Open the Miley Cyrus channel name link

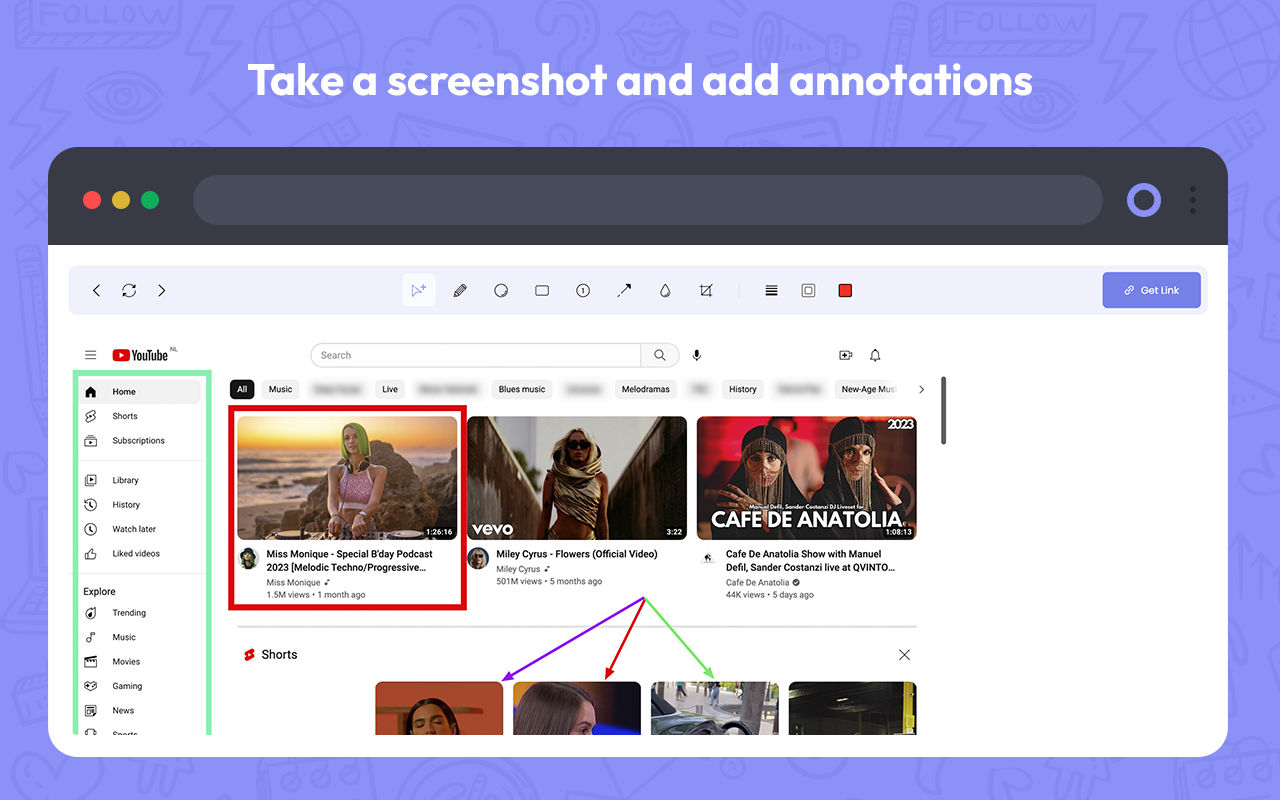coord(518,569)
